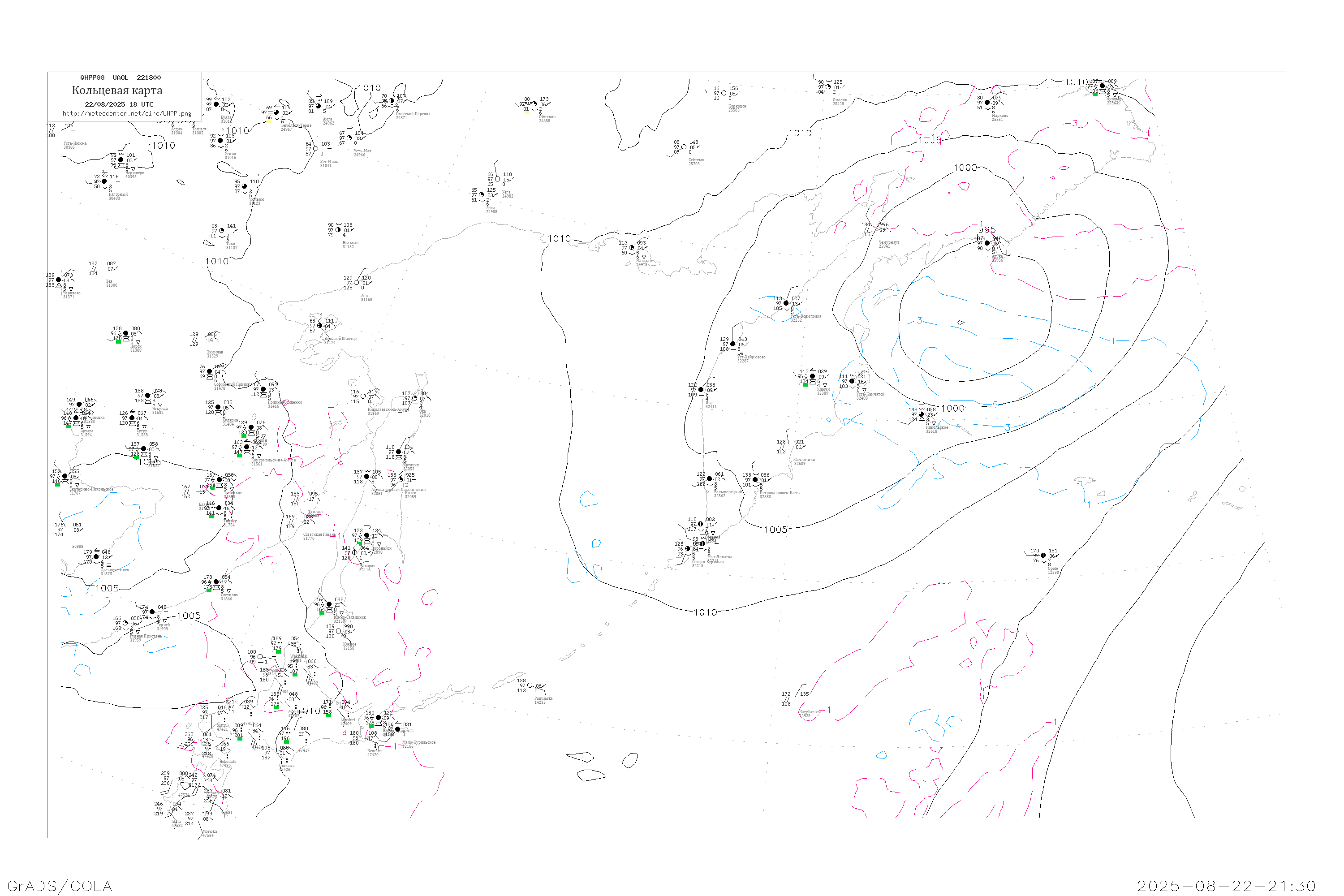Click the Усть-Камчатск station symbol
The width and height of the screenshot is (1344, 896).
tap(852, 381)
